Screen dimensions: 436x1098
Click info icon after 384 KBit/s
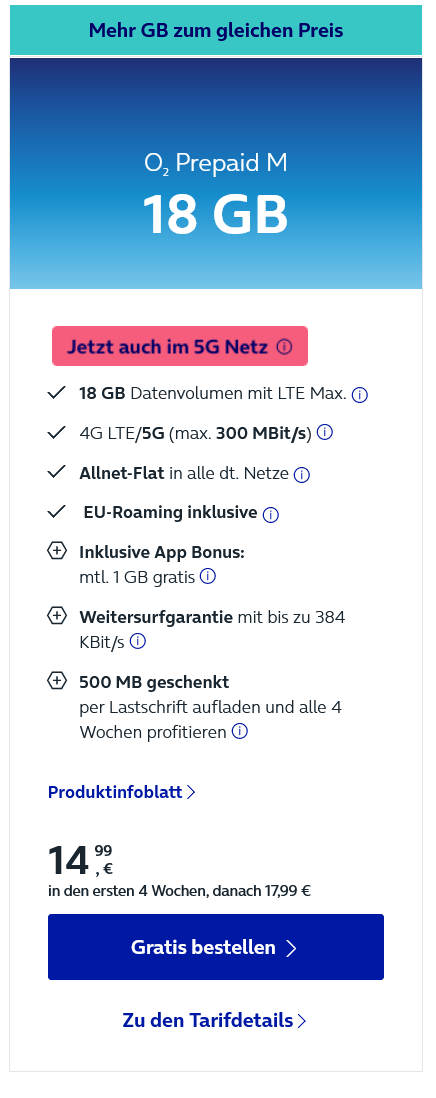pos(138,641)
